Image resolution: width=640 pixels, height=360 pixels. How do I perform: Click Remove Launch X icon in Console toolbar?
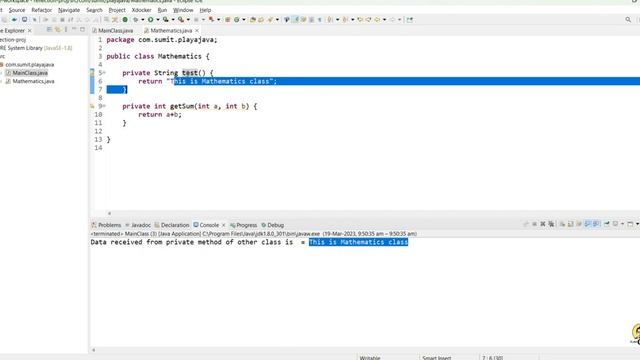coord(543,224)
